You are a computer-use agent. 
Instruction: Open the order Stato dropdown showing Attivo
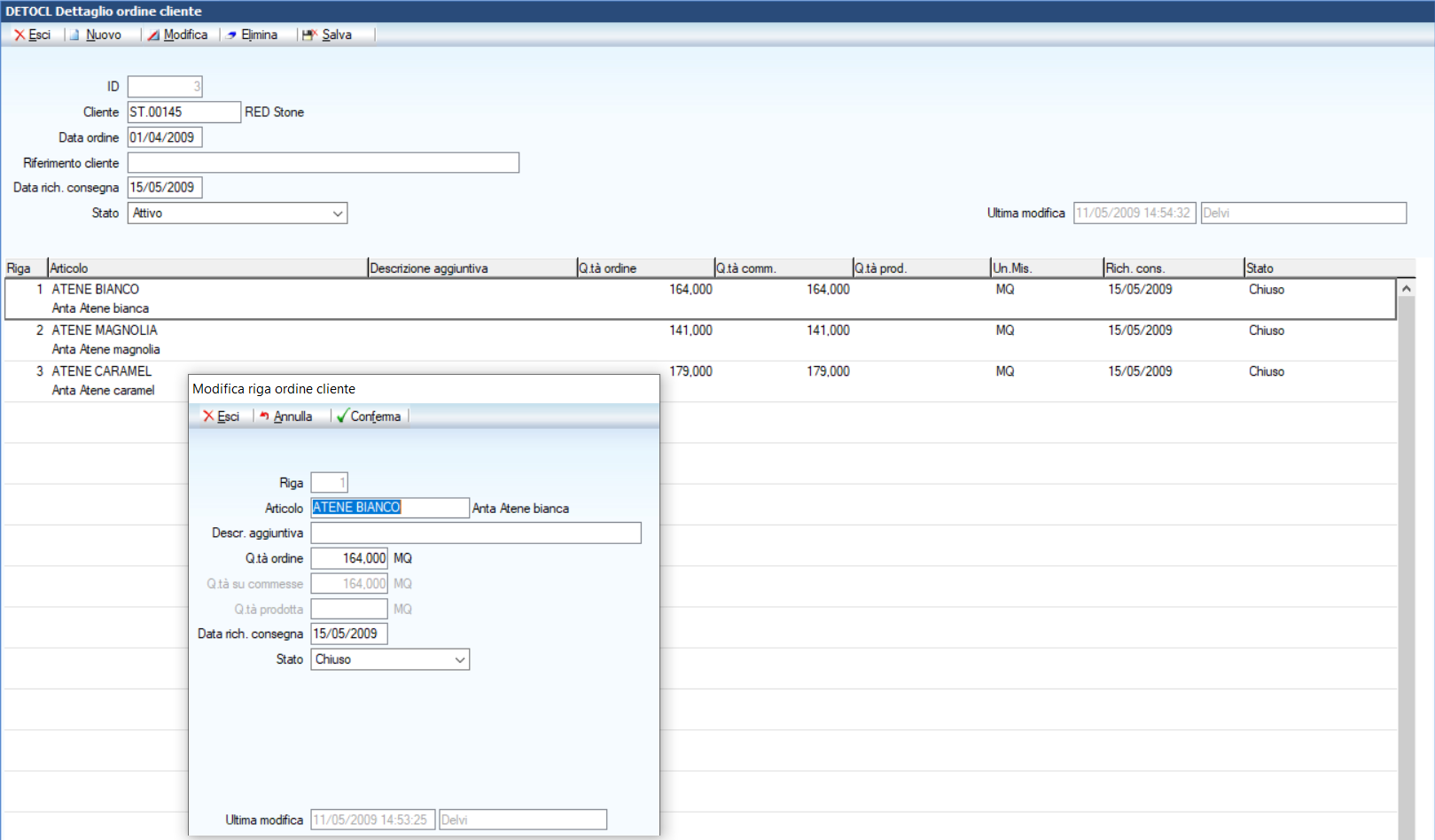(x=338, y=214)
